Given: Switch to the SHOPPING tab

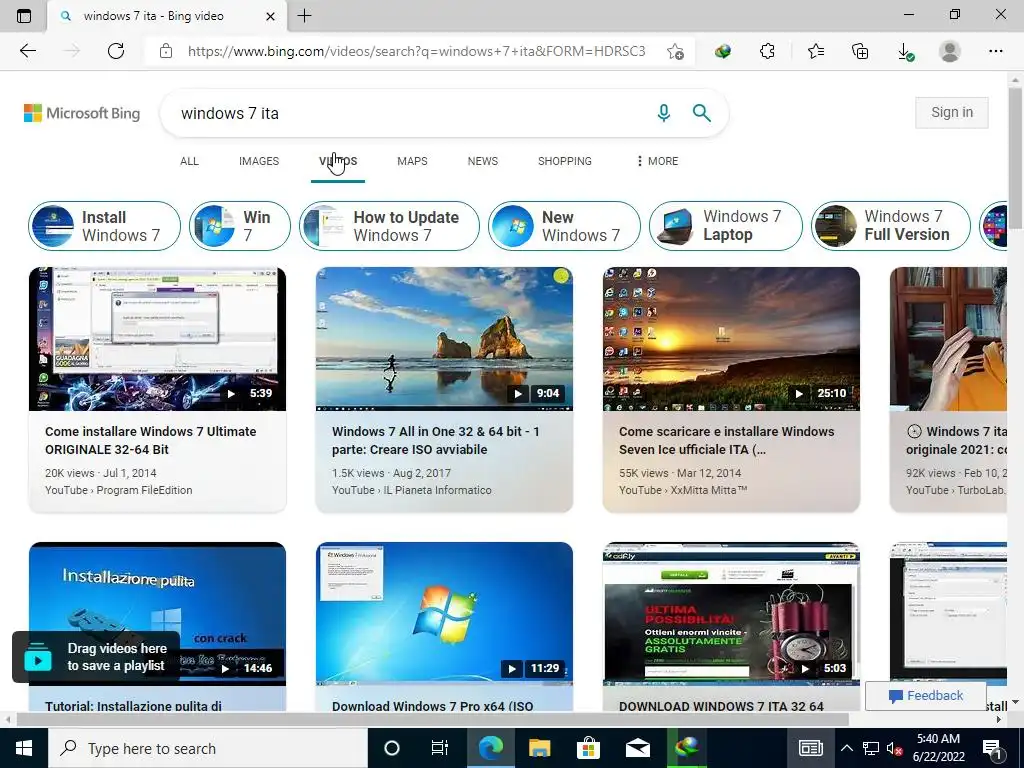Looking at the screenshot, I should (565, 161).
